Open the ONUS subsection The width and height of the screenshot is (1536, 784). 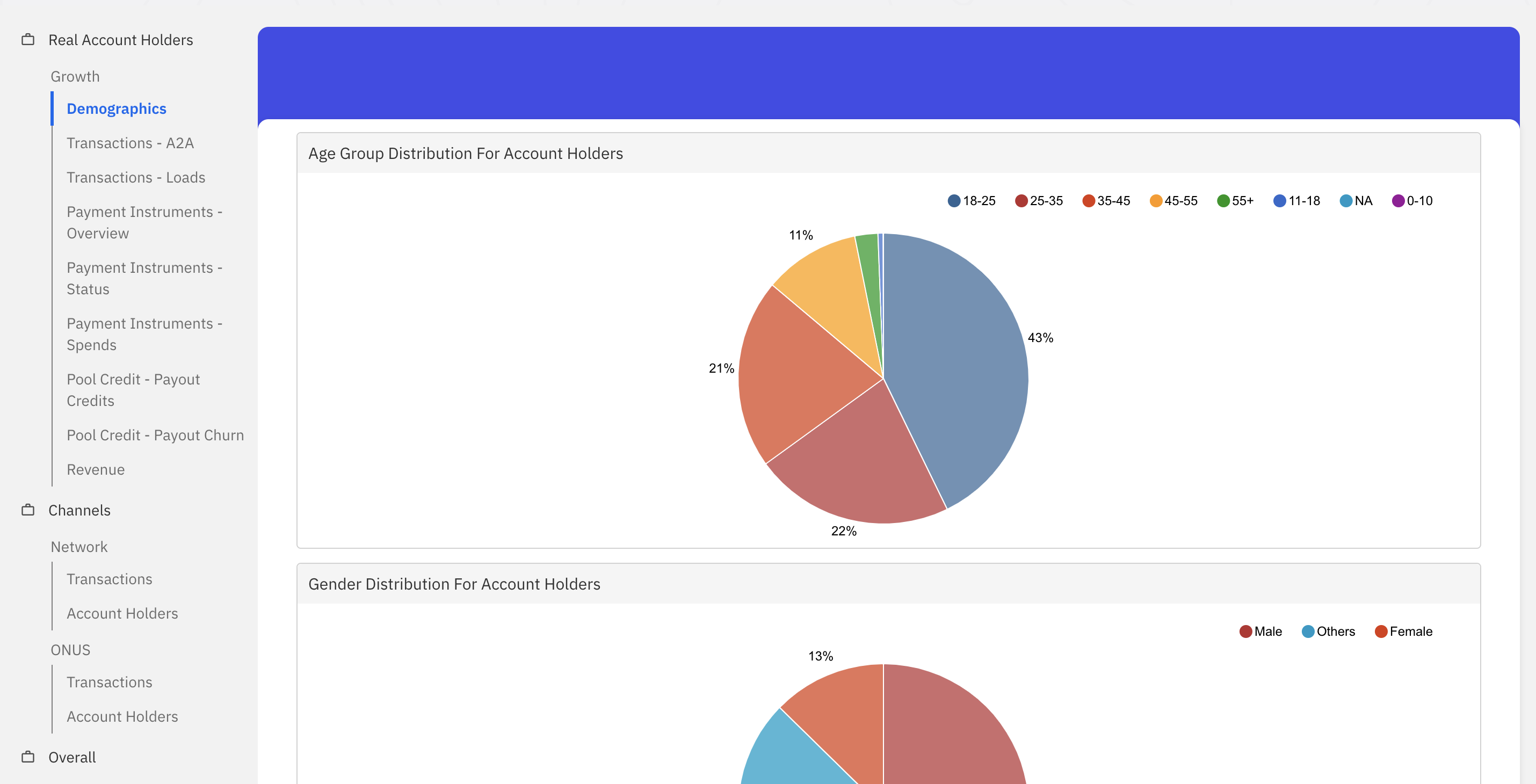tap(70, 650)
